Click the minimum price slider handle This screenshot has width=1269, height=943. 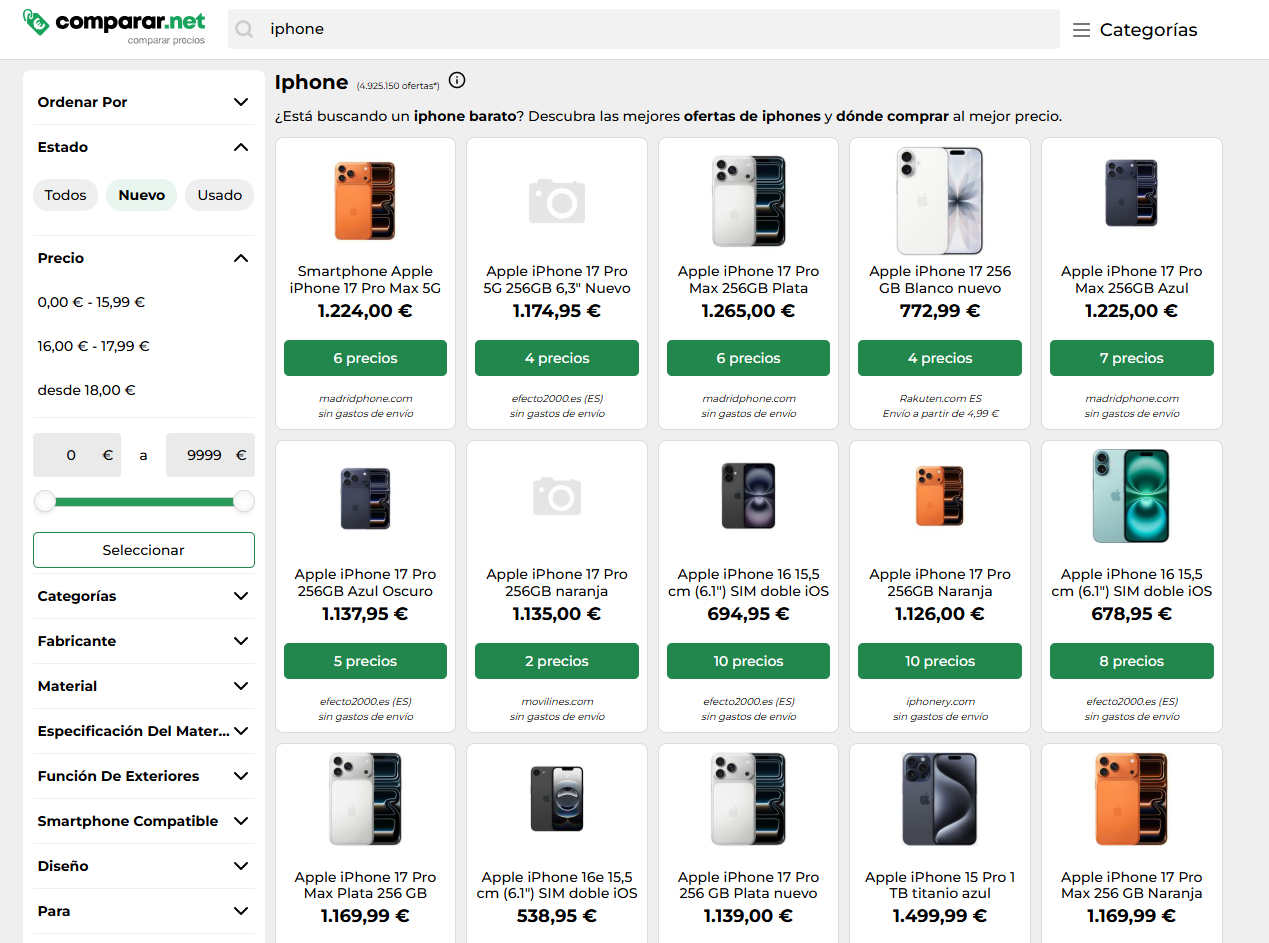click(x=45, y=501)
